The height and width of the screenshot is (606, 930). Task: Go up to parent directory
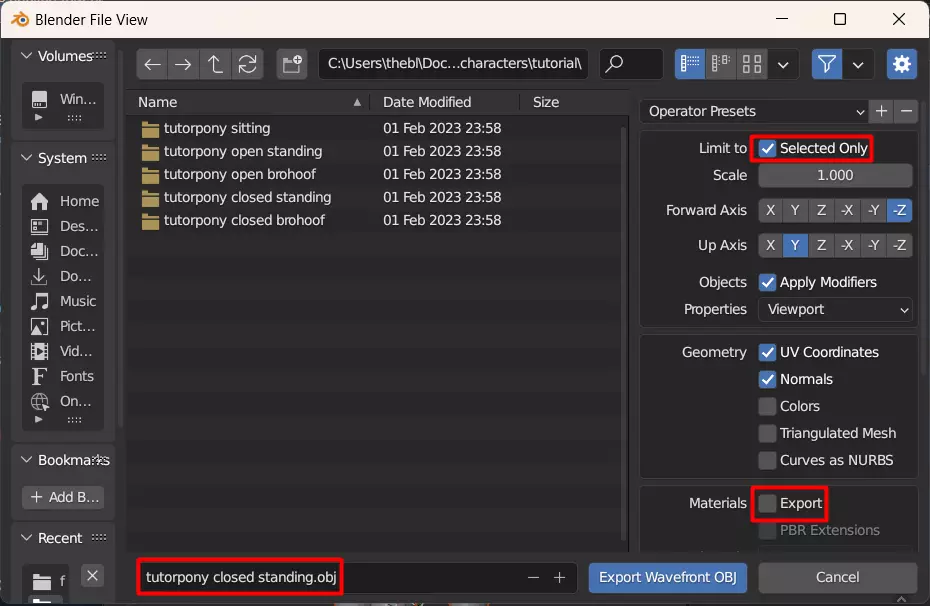(214, 64)
